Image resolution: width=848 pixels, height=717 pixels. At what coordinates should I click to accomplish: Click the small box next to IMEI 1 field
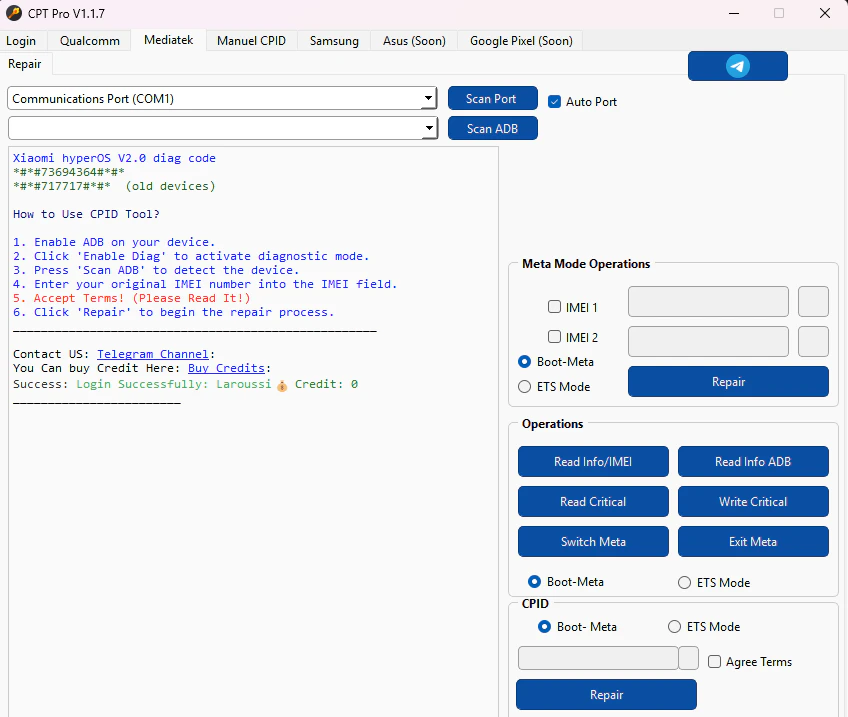point(813,302)
